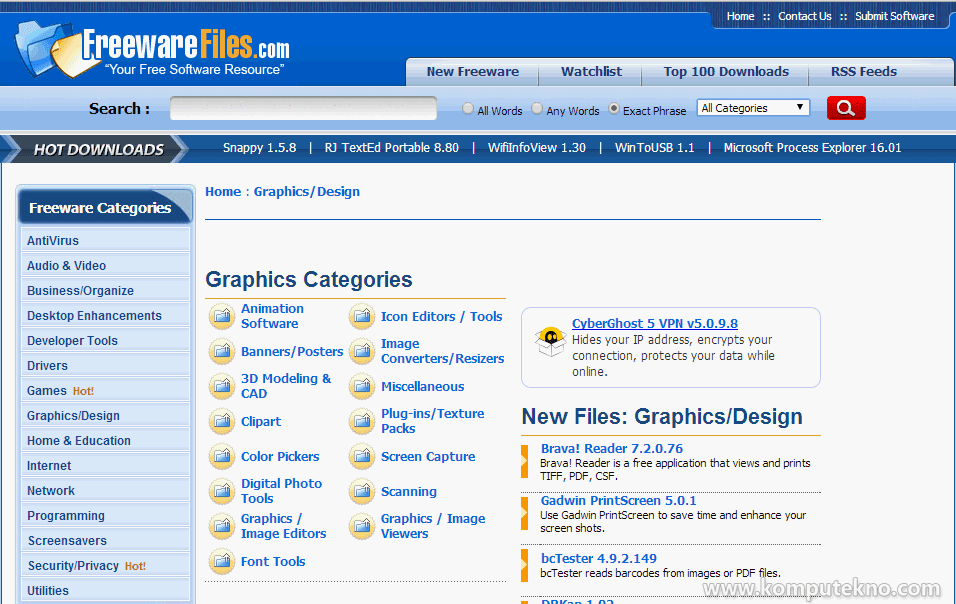Screen dimensions: 956x604
Task: Select Graphics/Design in sidebar categories
Action: click(x=105, y=415)
